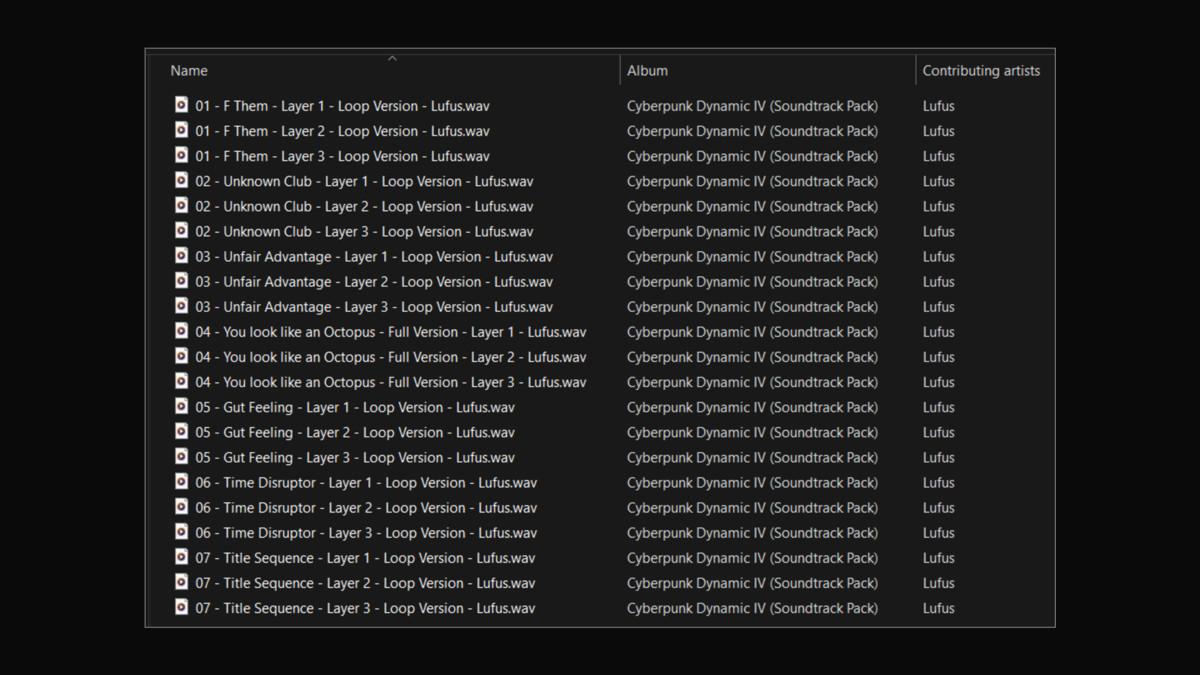Viewport: 1200px width, 675px height.
Task: Click the Contributing artists column header
Action: [980, 71]
